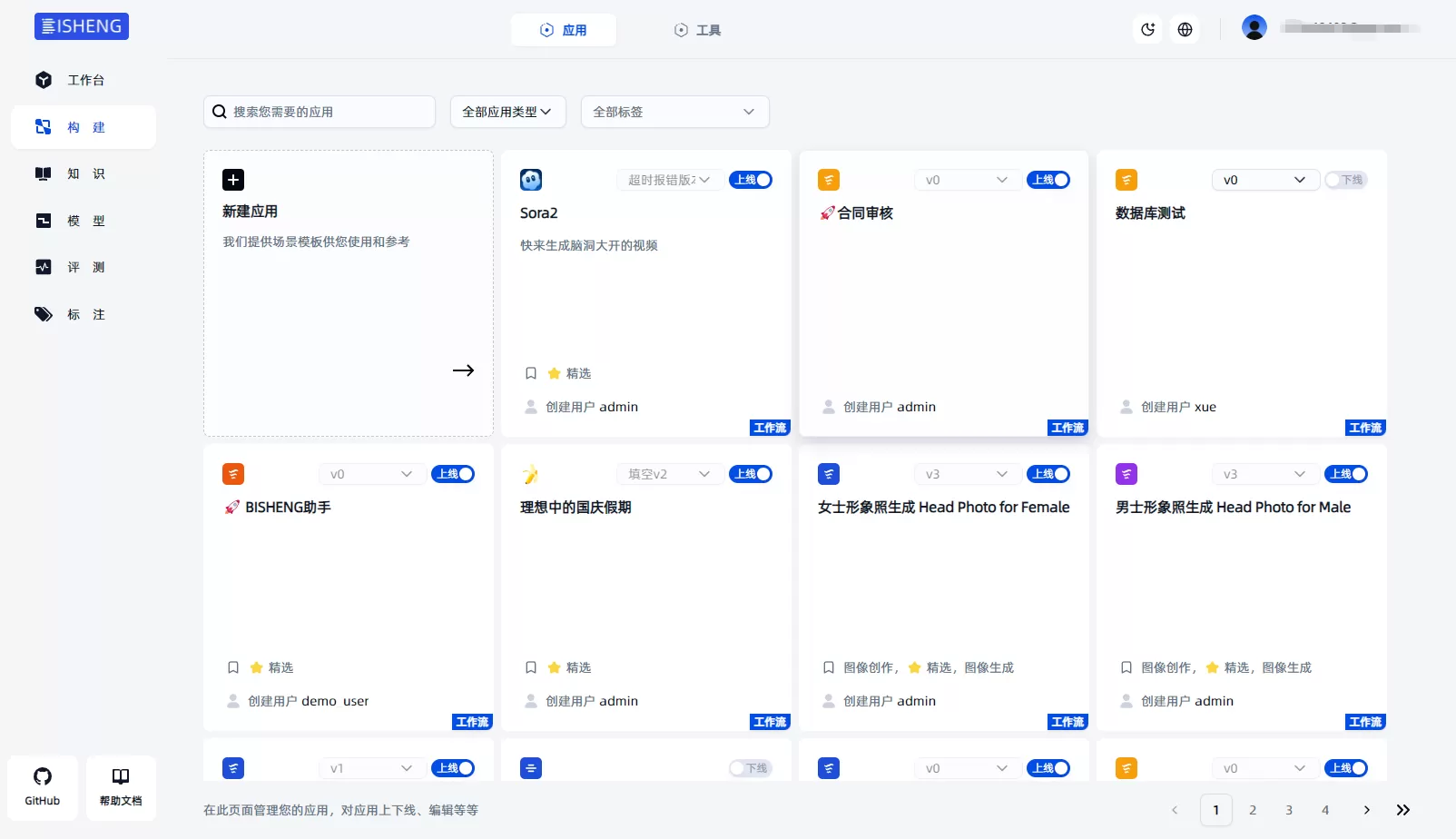Open 帮助文档 help docs

coord(121,787)
